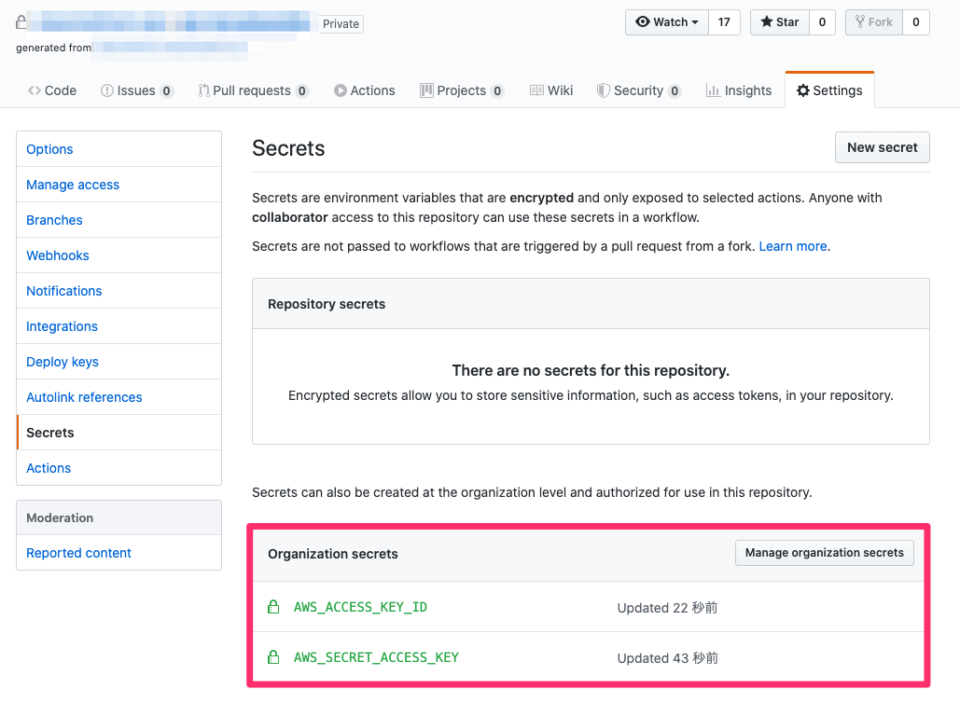Click the Repository secrets heading

pos(326,304)
